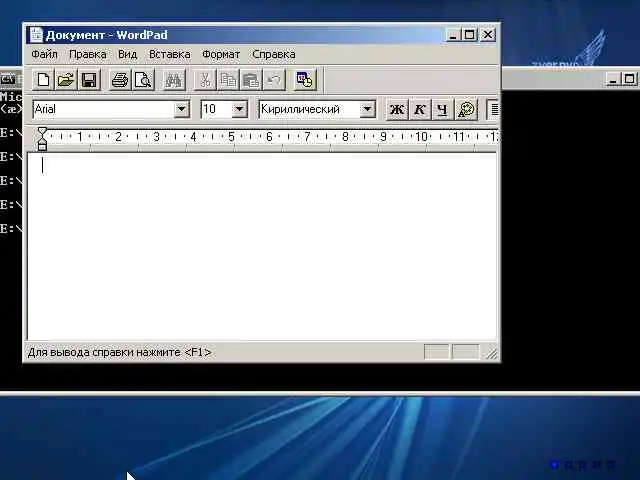Minimize the command prompt window behind
The height and width of the screenshot is (480, 640).
pos(612,79)
